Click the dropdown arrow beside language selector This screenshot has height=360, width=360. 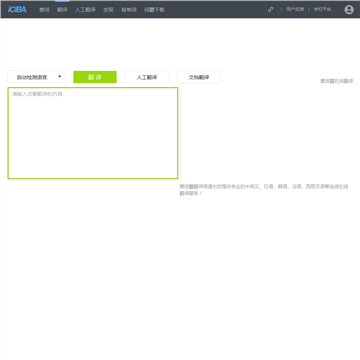60,77
